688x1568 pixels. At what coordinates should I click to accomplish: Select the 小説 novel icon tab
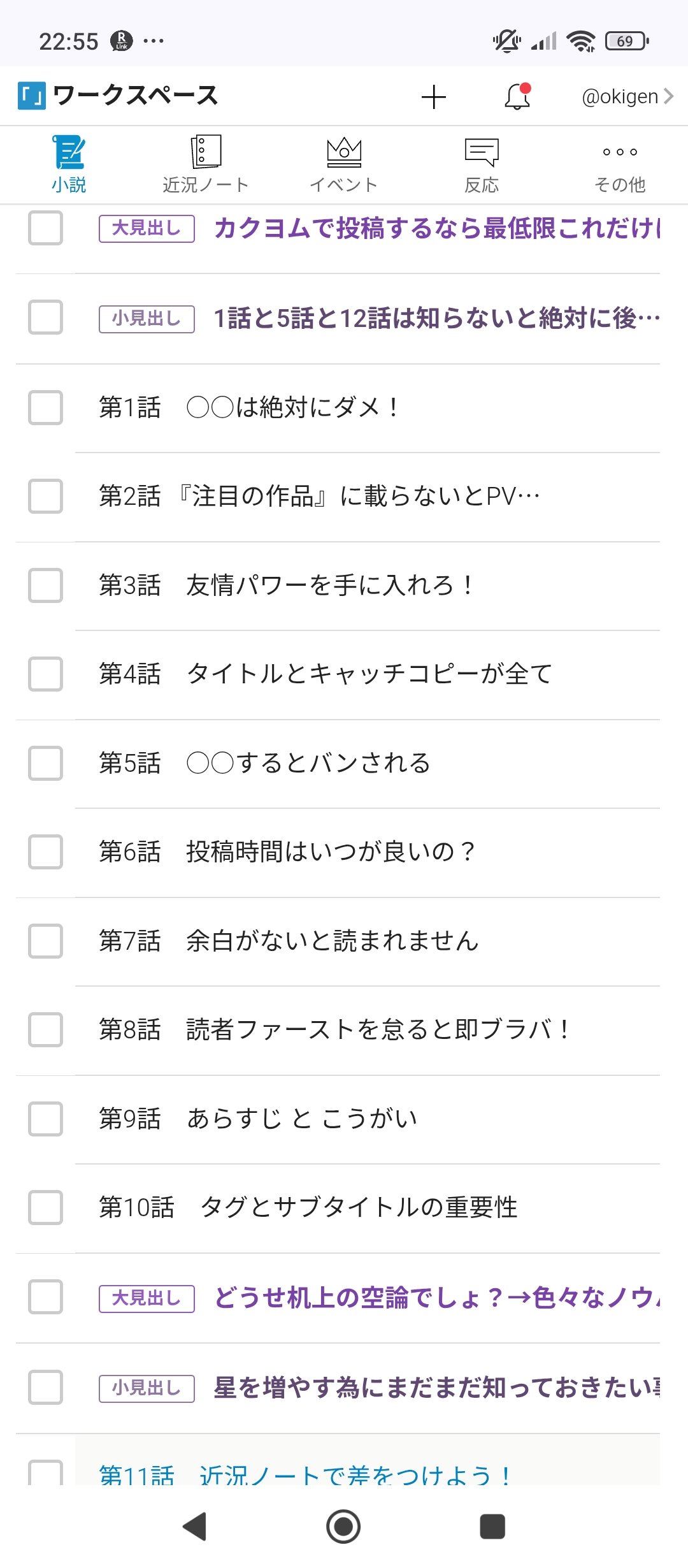69,152
